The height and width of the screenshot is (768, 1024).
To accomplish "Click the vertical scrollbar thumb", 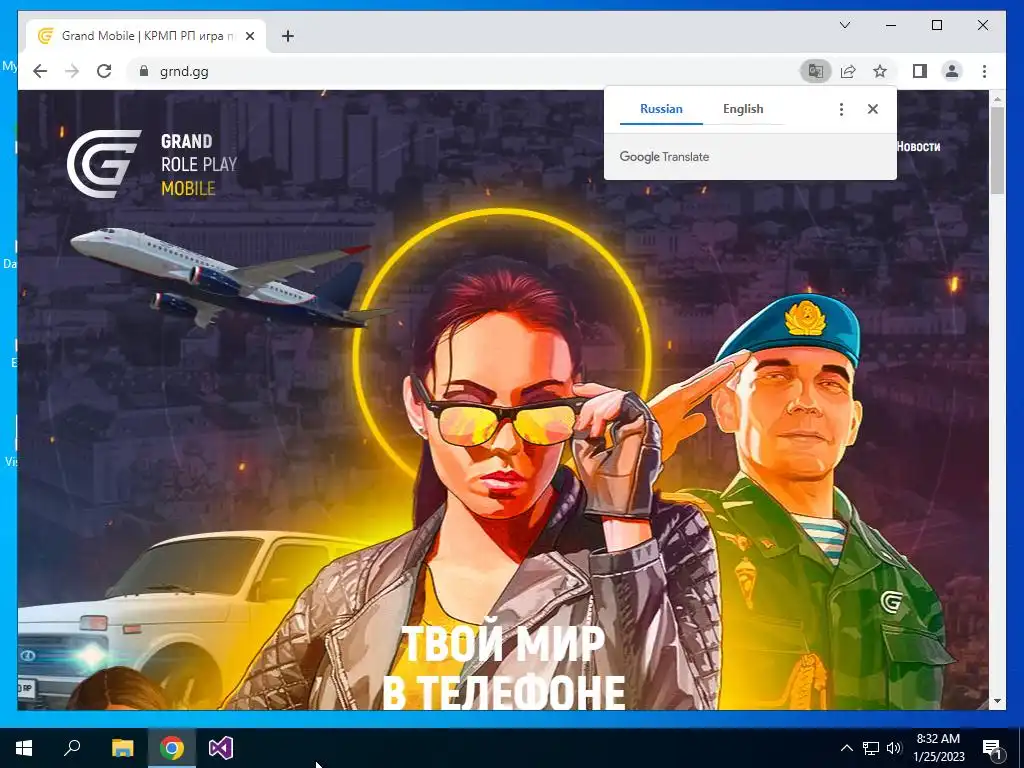I will pos(997,150).
